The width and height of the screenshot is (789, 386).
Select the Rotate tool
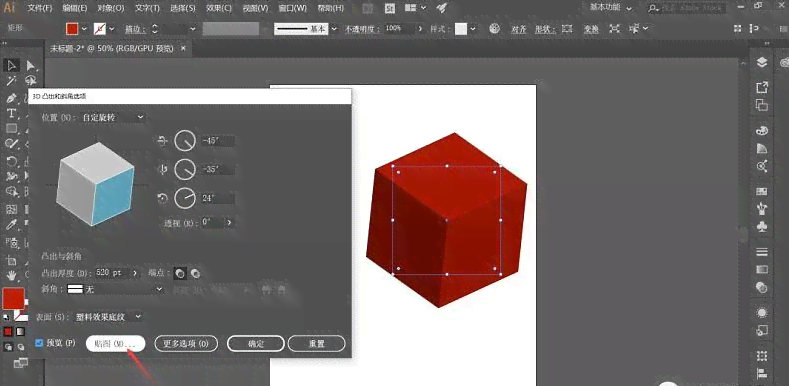coord(12,161)
